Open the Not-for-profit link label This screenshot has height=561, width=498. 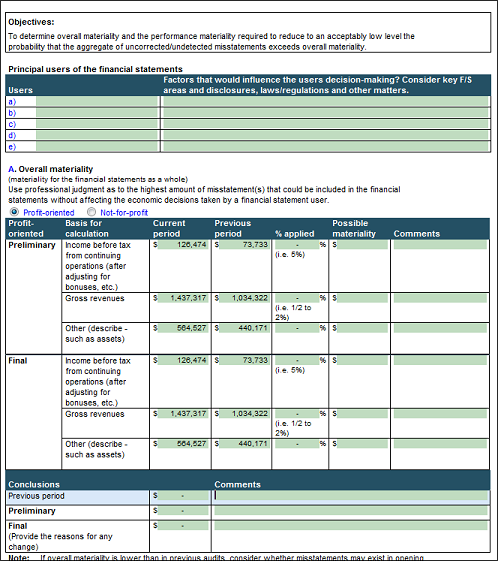click(124, 213)
